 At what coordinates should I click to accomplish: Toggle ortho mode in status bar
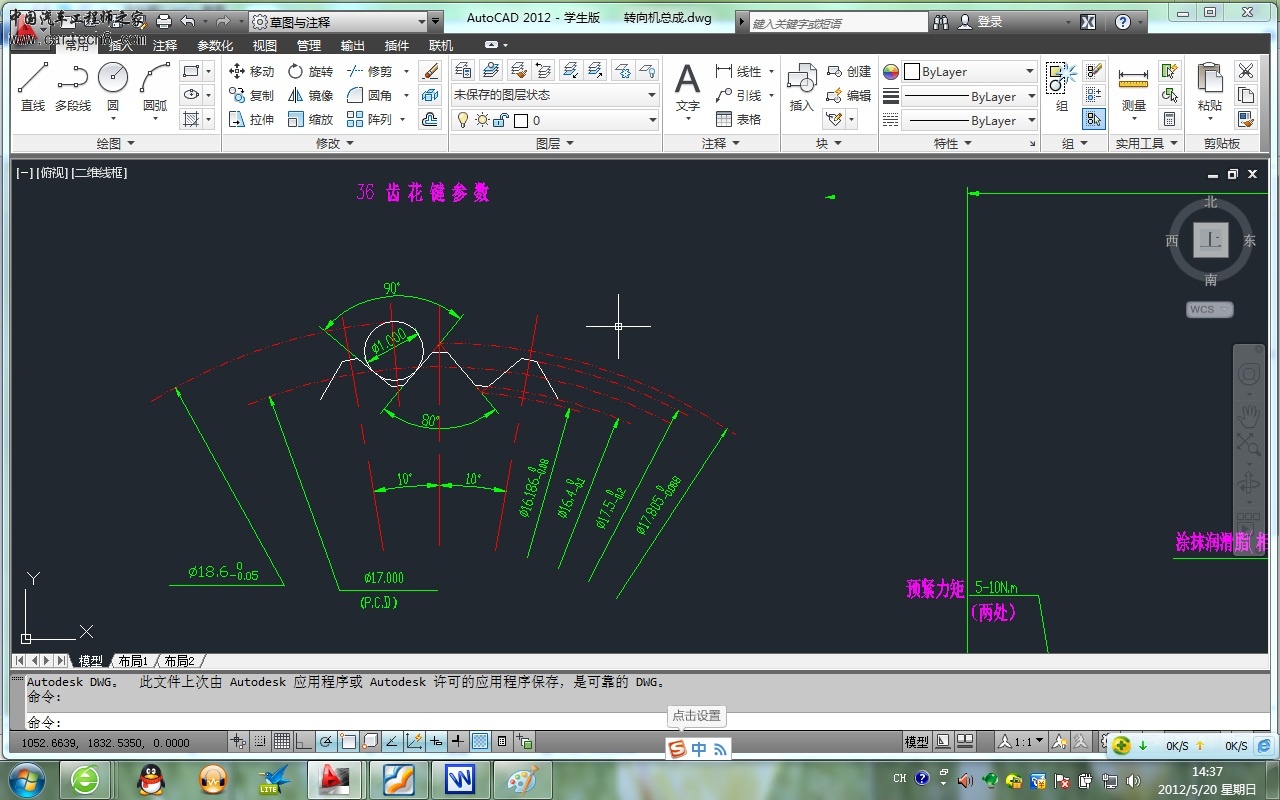coord(304,742)
